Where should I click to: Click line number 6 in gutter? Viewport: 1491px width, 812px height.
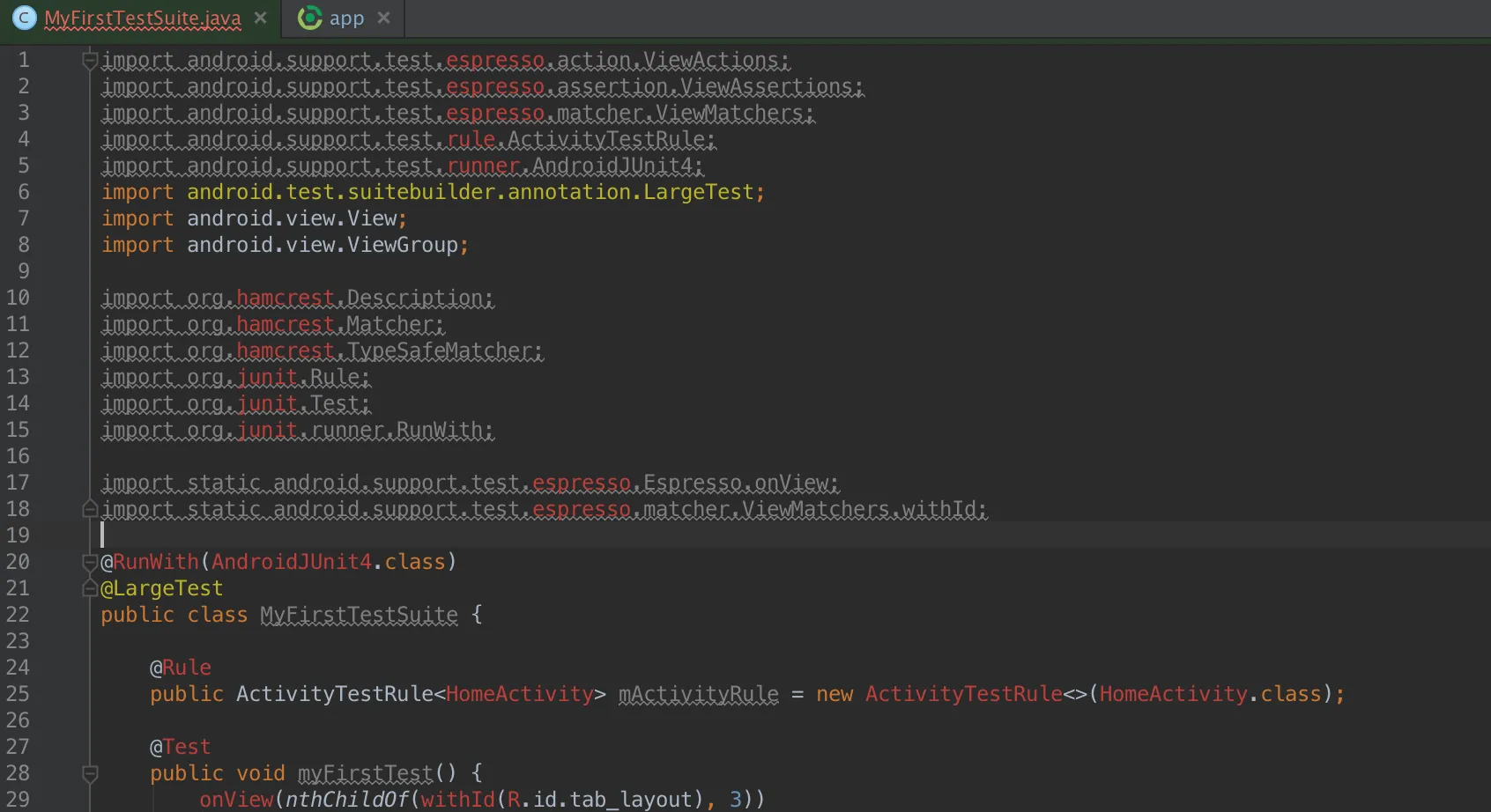pos(24,192)
